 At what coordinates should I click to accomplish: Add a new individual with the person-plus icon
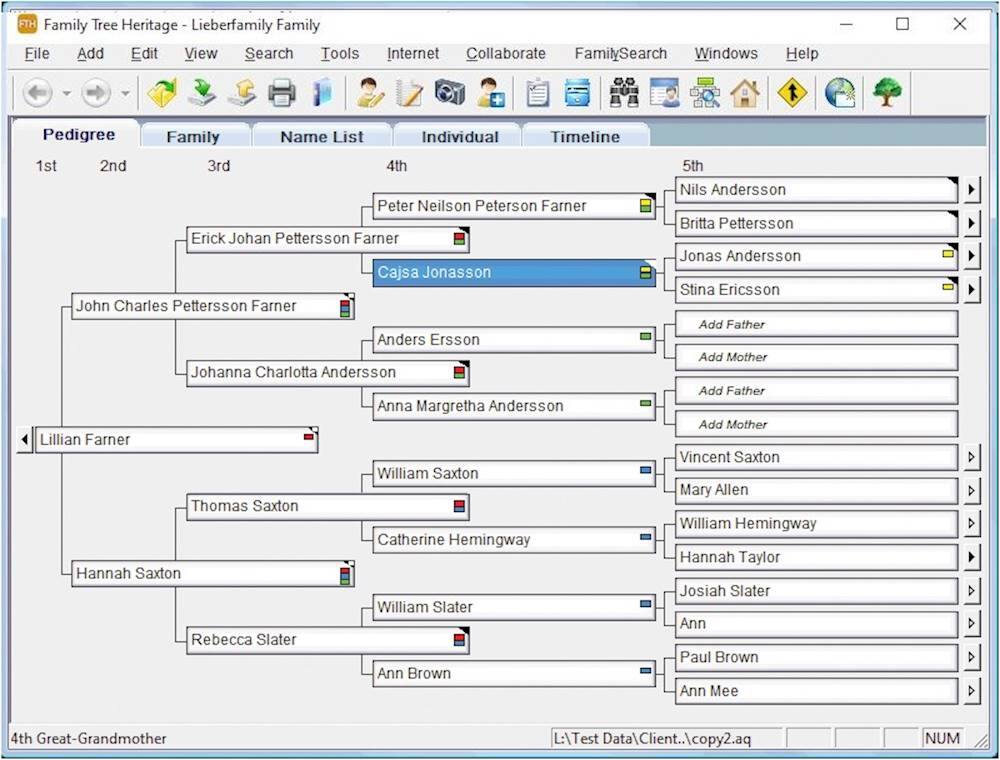pos(491,93)
